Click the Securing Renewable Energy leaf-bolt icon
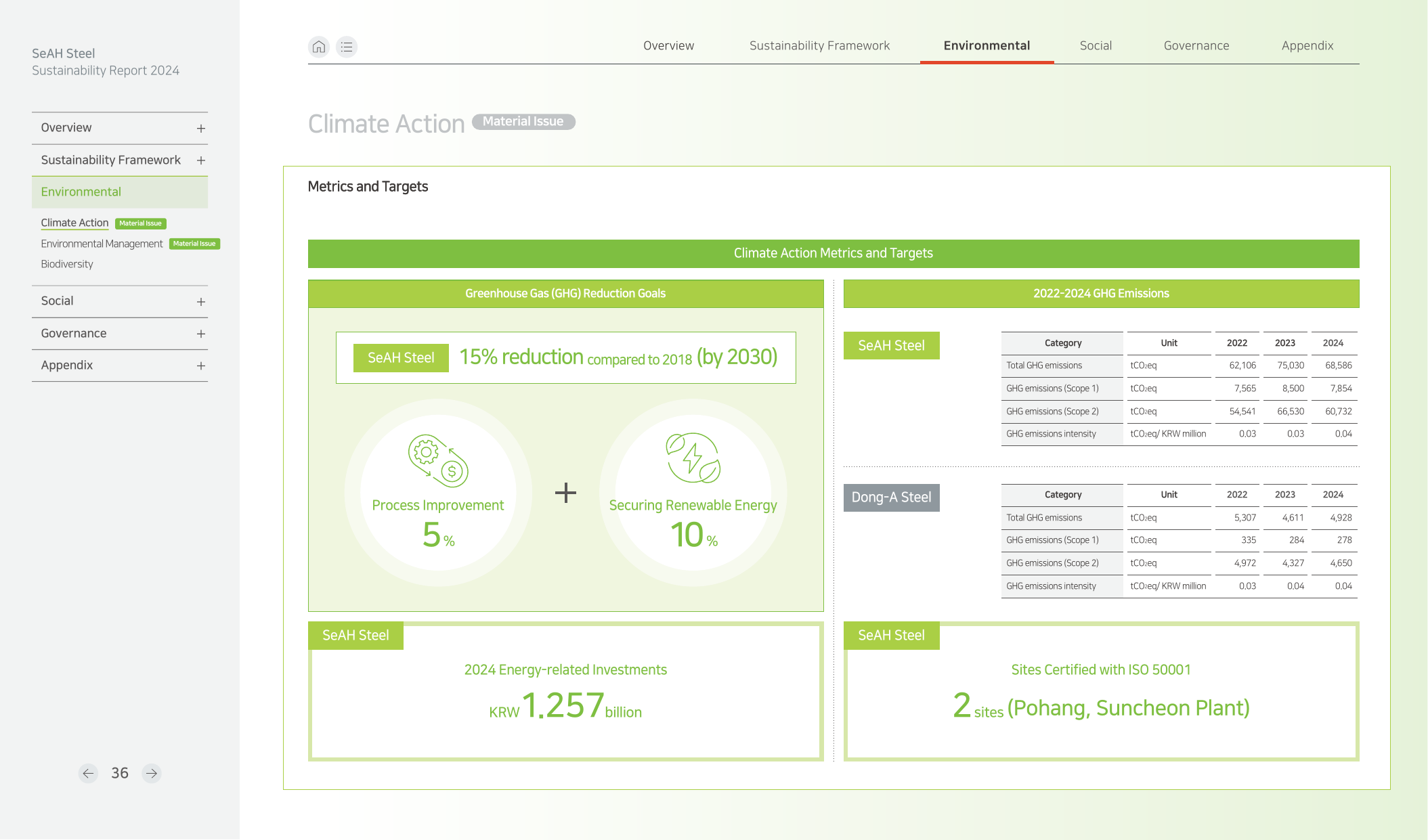Screen dimensions: 1428x840 pyautogui.click(x=693, y=458)
